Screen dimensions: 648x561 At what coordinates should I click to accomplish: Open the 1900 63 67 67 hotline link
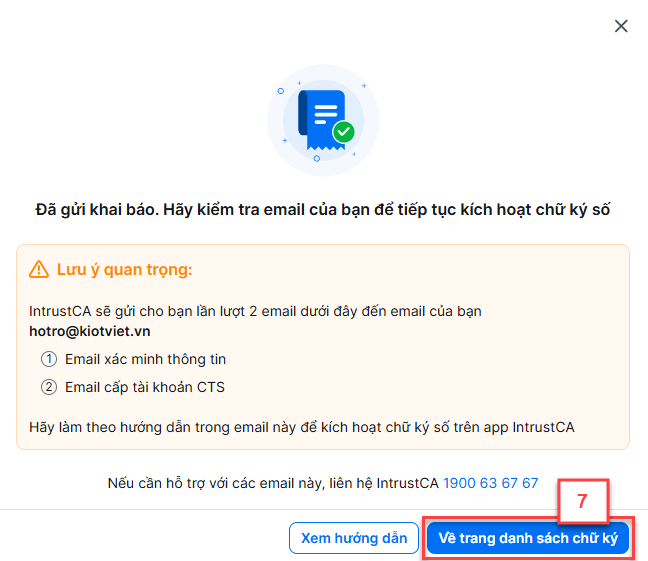[x=491, y=483]
